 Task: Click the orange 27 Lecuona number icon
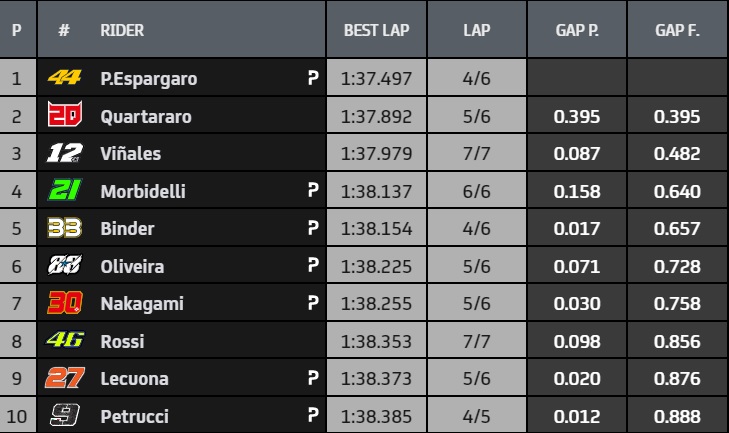[65, 378]
